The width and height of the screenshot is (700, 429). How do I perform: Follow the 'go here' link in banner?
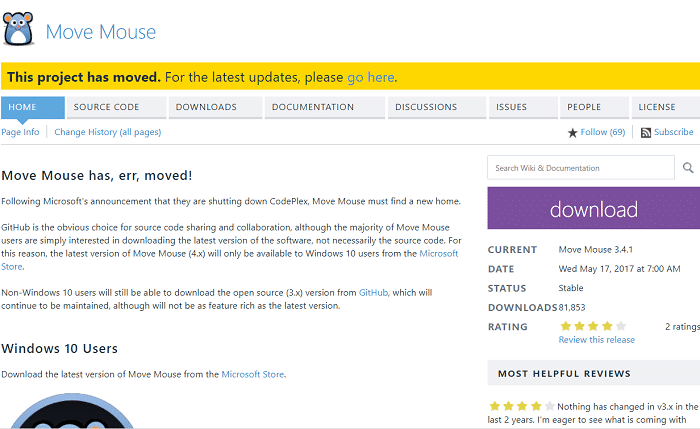(x=371, y=77)
